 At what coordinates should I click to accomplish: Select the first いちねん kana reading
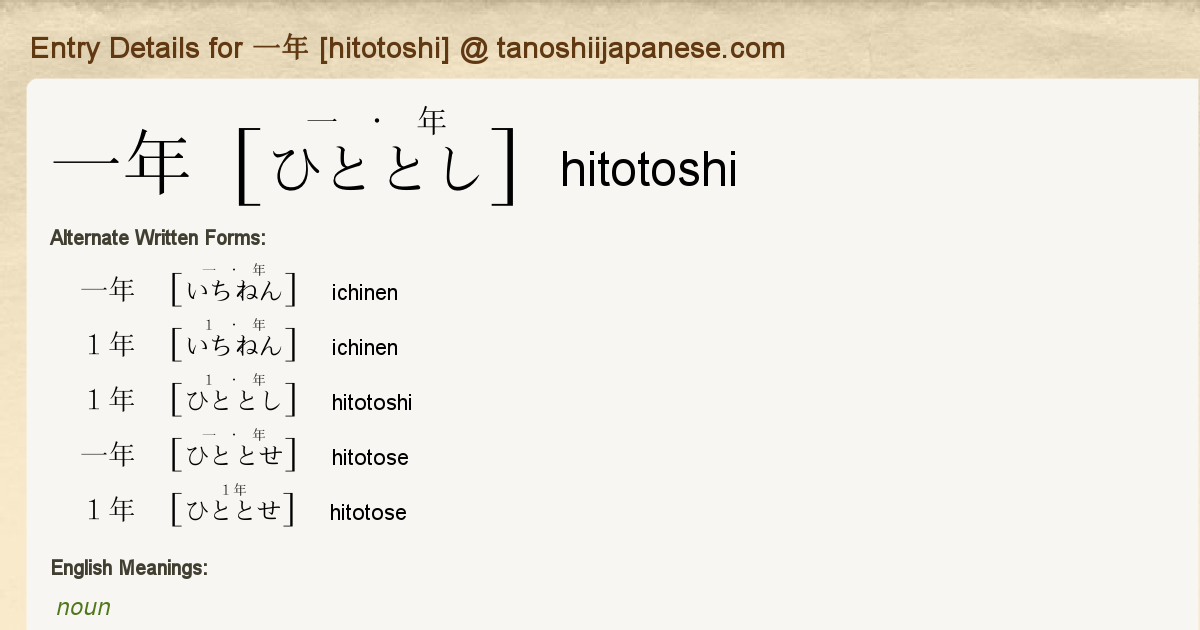tap(235, 292)
